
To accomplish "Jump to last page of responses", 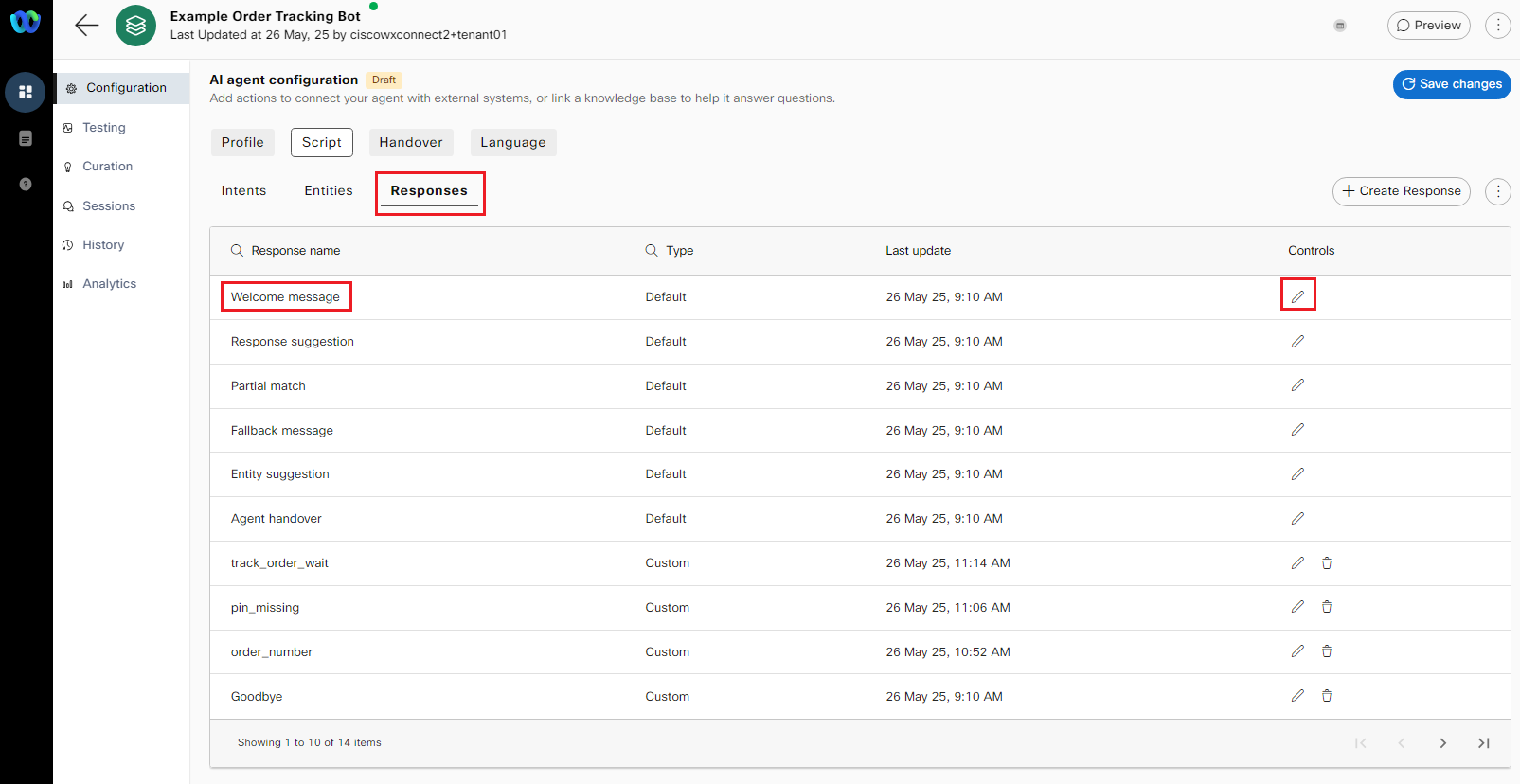I will (x=1484, y=743).
